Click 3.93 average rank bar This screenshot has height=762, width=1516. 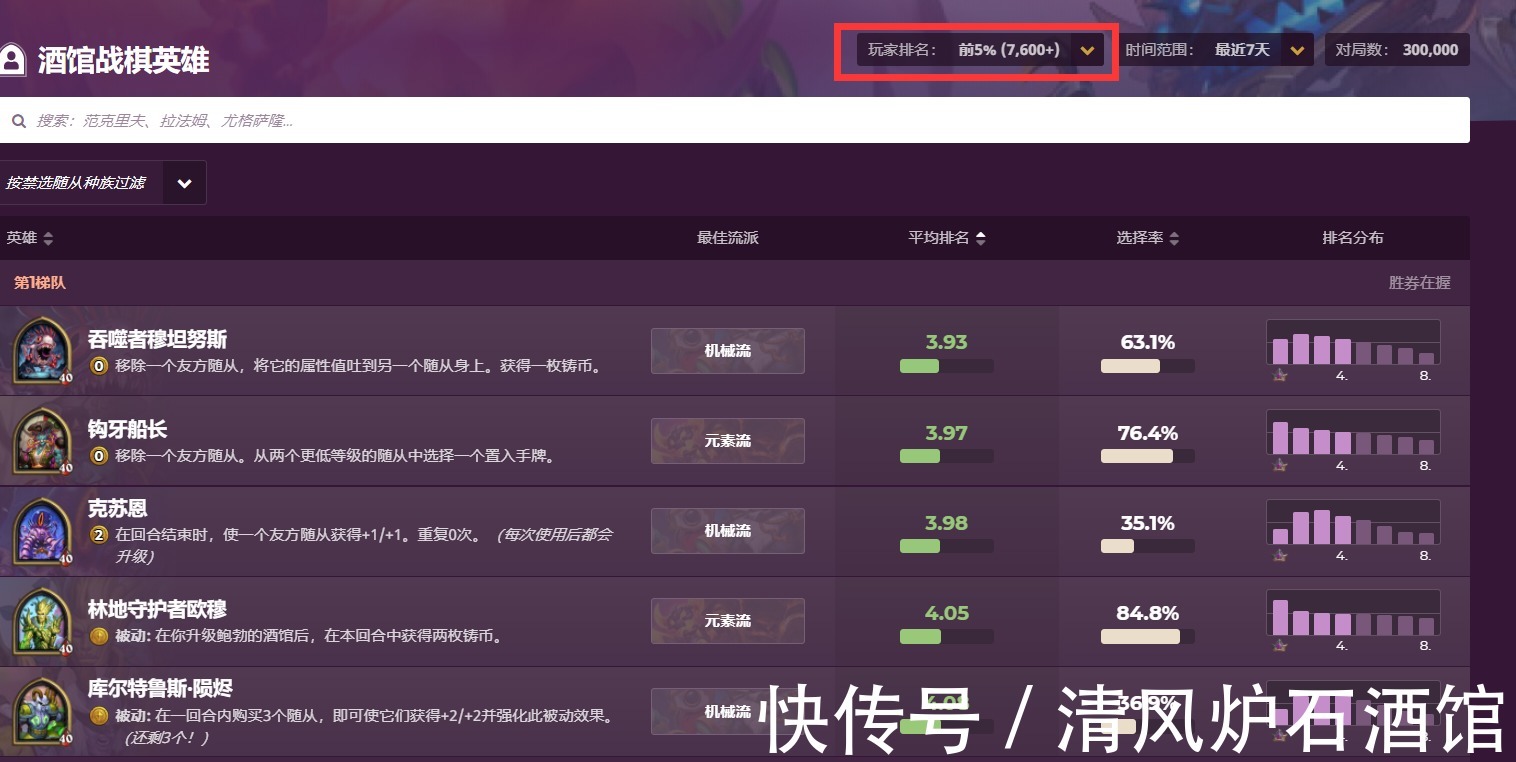[x=946, y=366]
